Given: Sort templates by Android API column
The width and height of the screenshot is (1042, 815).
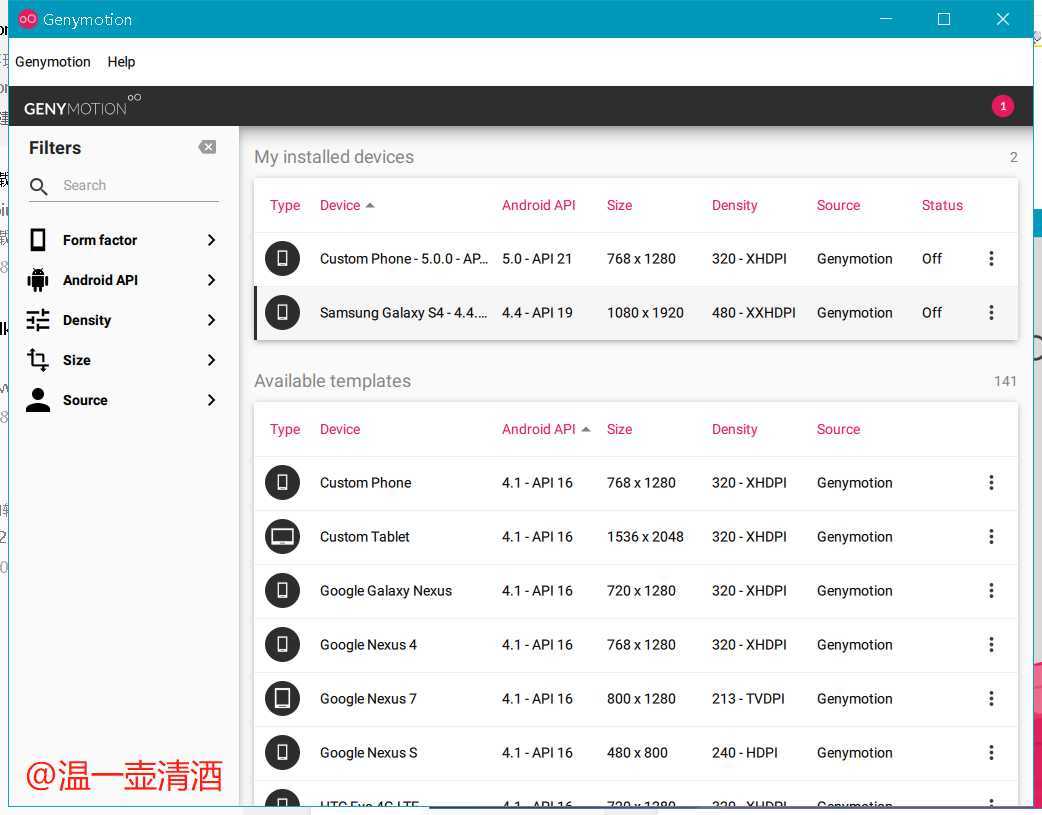Looking at the screenshot, I should click(x=546, y=429).
